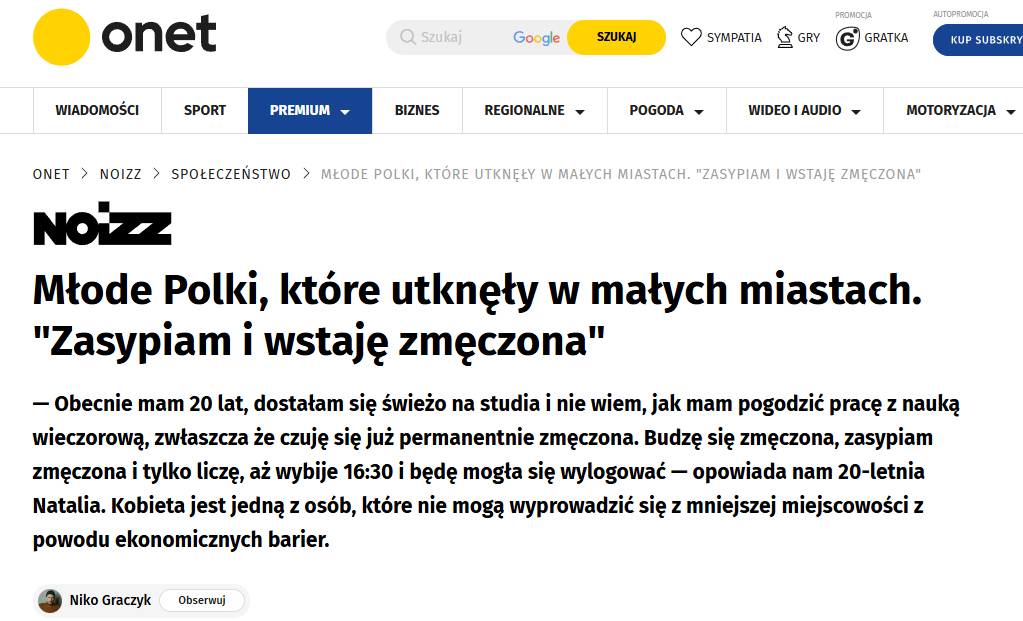
Task: Go to the Wiadomości section
Action: click(x=97, y=111)
